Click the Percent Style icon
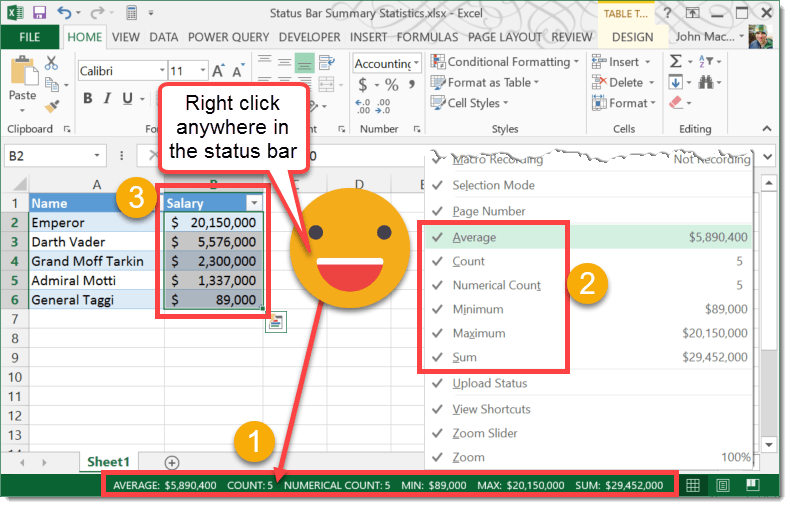Image resolution: width=790 pixels, height=507 pixels. click(391, 85)
